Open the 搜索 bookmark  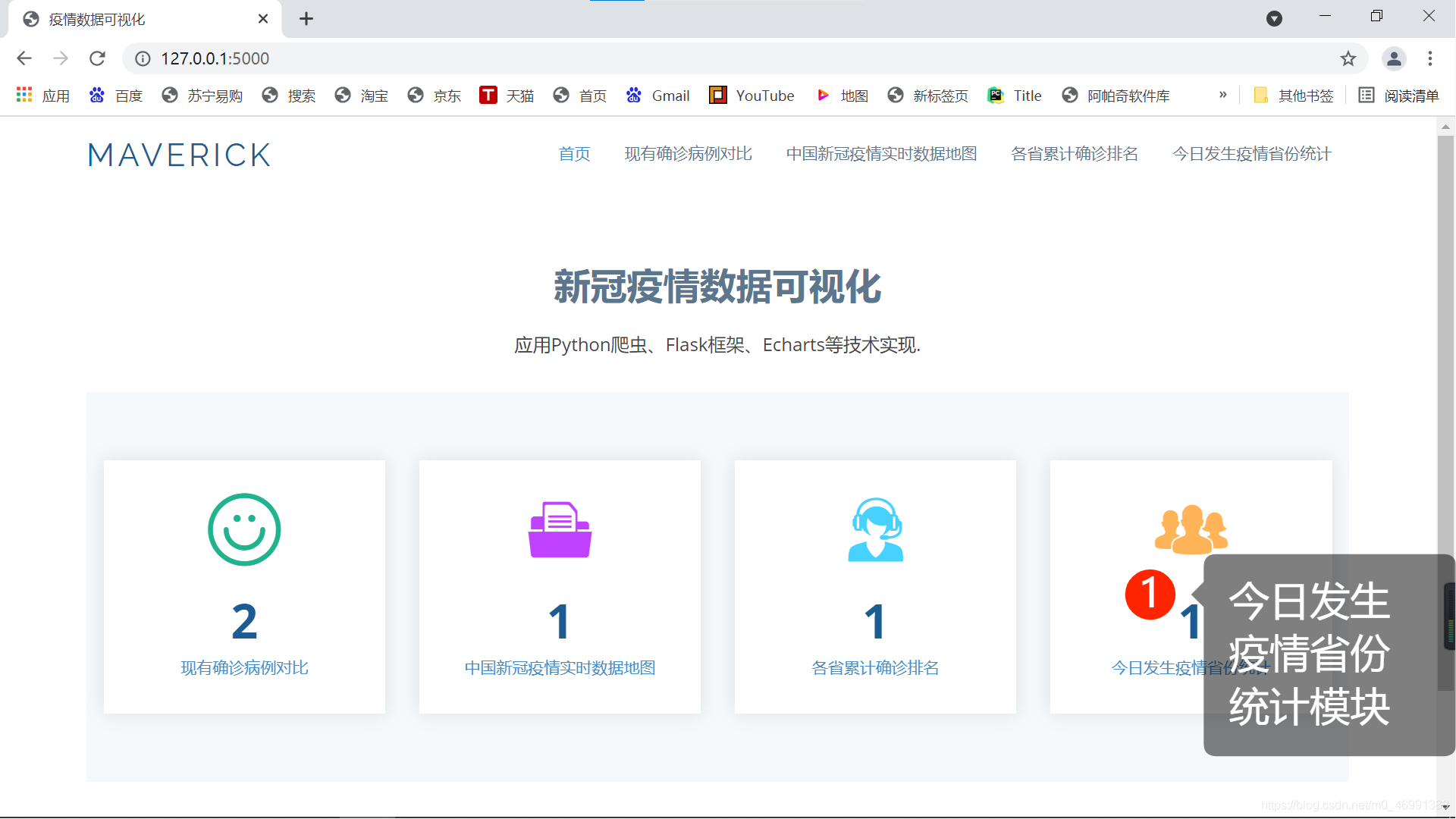[289, 96]
